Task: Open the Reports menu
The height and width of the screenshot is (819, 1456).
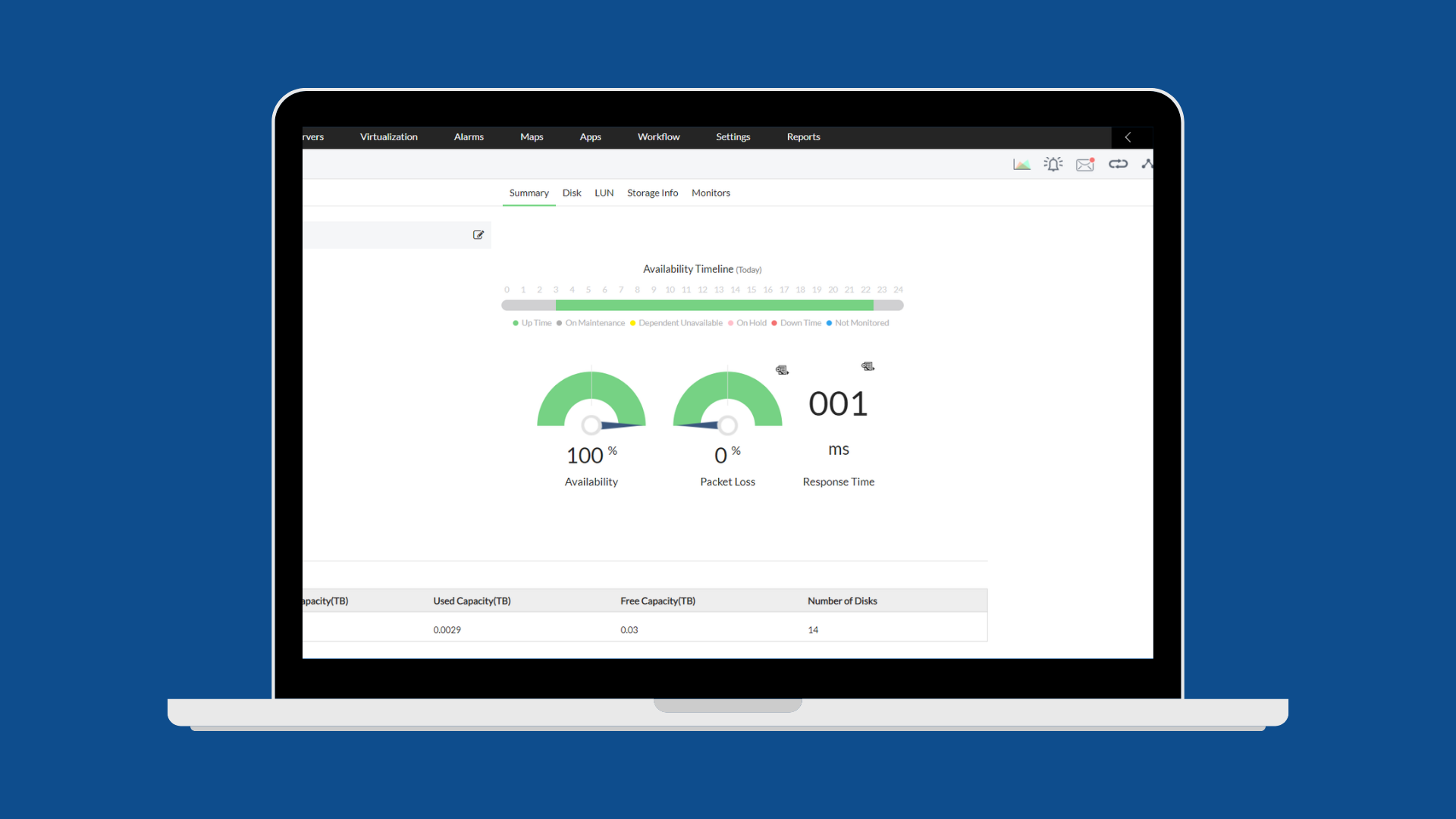Action: pos(803,137)
